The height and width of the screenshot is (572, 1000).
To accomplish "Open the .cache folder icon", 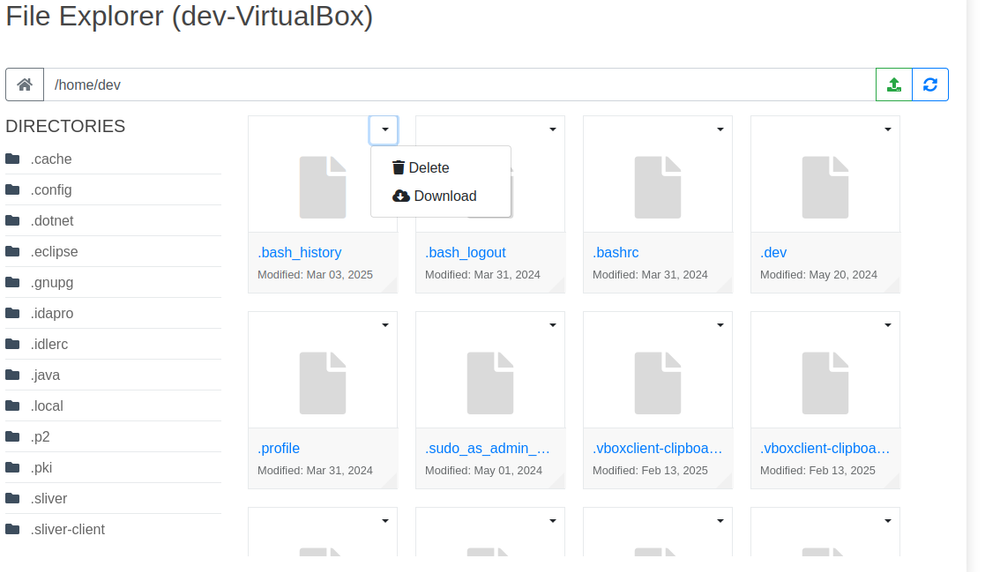I will coord(13,159).
